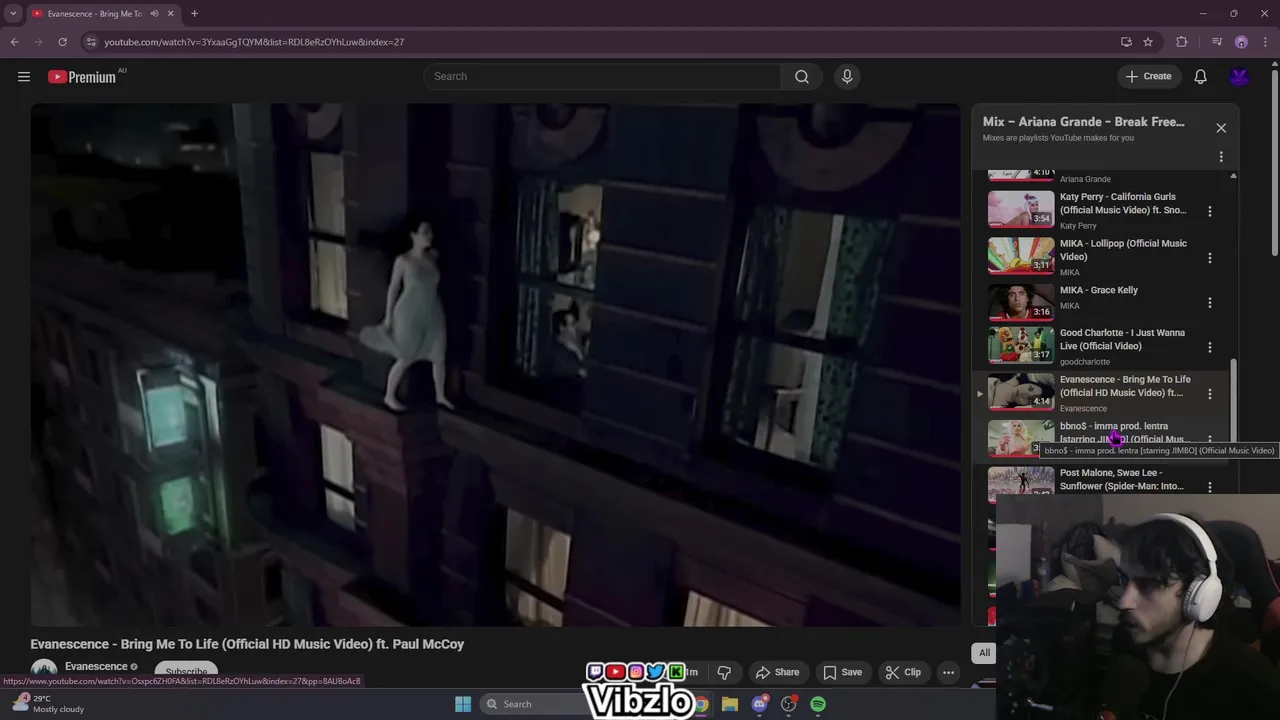Viewport: 1280px width, 720px height.
Task: Focus the YouTube search box
Action: (x=602, y=76)
